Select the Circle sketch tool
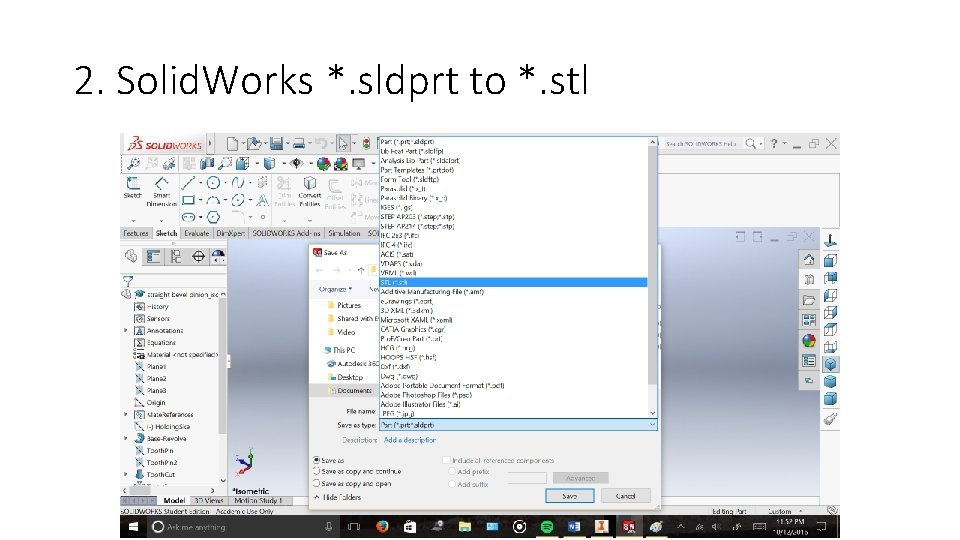Viewport: 960px width, 540px height. coord(213,182)
